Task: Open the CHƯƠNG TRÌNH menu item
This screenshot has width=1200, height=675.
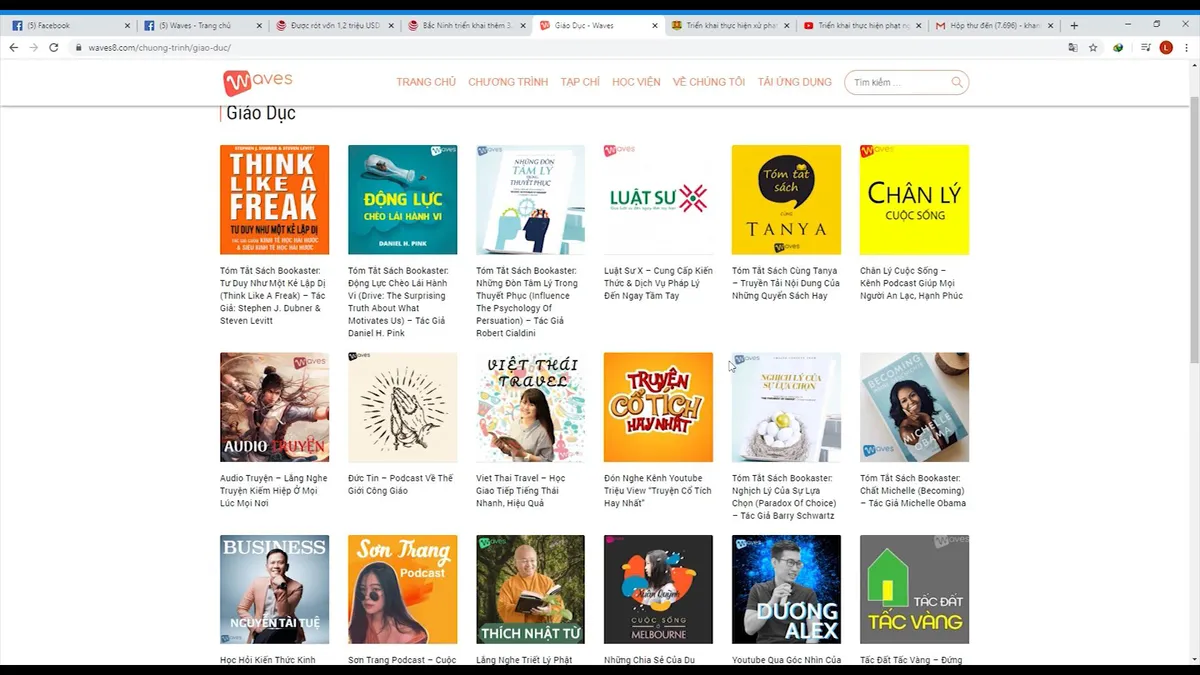Action: pos(508,82)
